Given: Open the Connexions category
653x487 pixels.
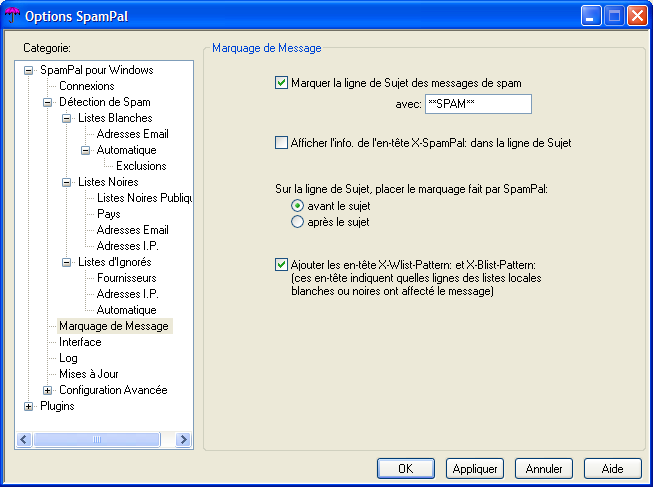Looking at the screenshot, I should (87, 86).
